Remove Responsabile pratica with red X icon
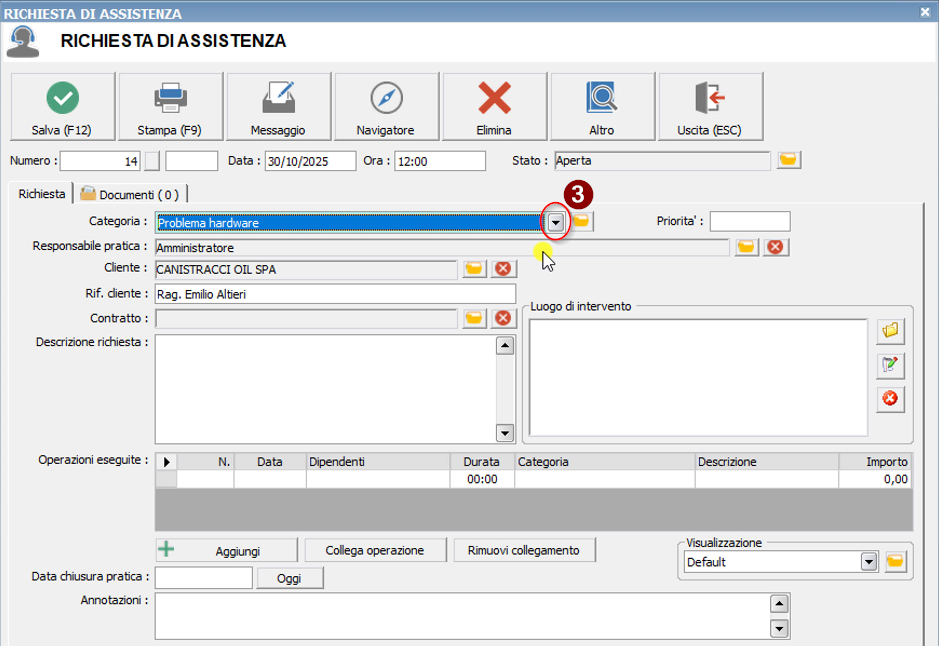The image size is (939, 646). (773, 247)
